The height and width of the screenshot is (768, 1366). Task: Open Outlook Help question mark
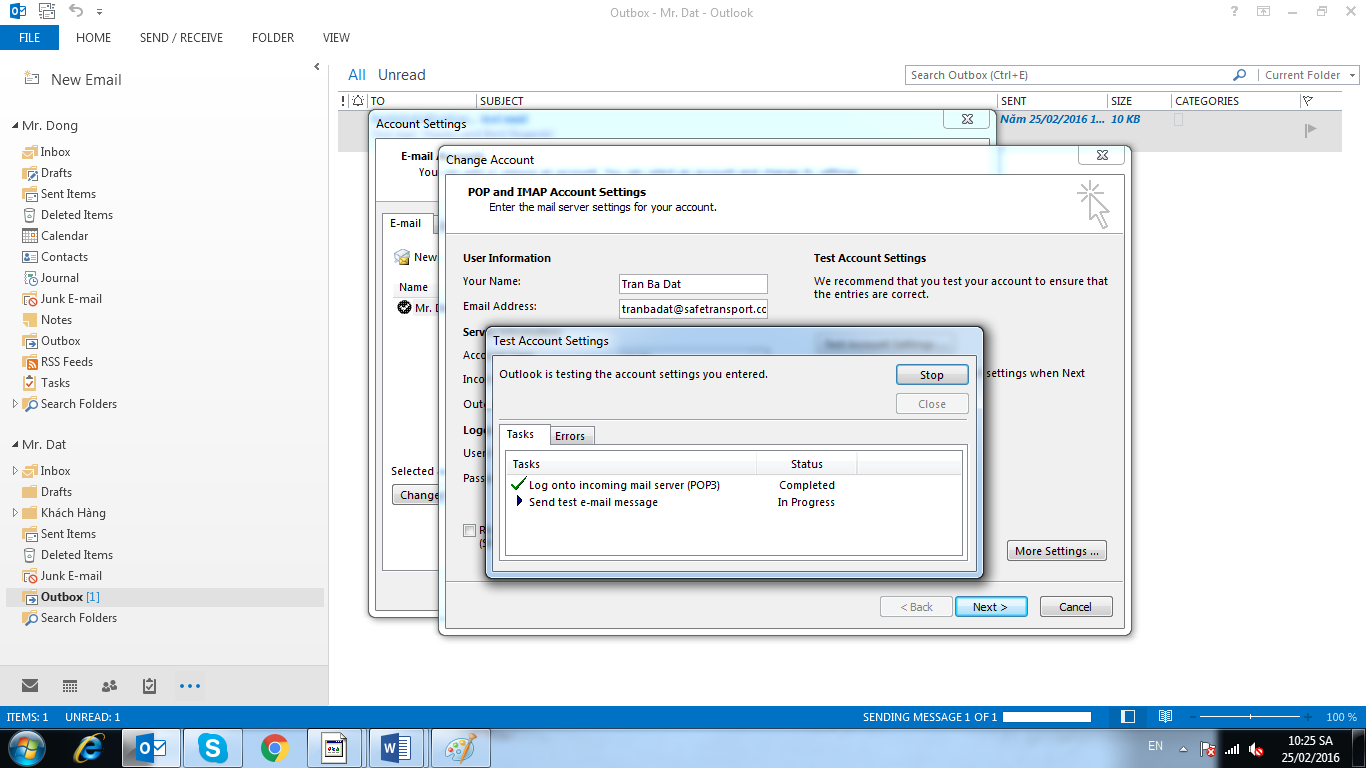click(1234, 12)
